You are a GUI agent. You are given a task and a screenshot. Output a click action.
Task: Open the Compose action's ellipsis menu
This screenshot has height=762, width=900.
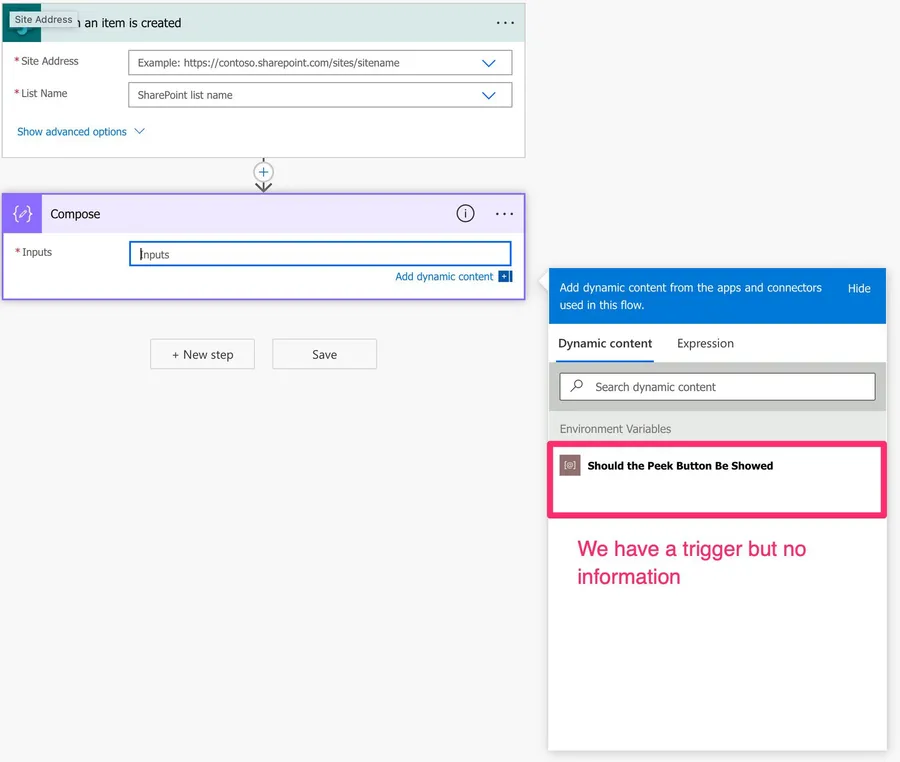pyautogui.click(x=505, y=214)
